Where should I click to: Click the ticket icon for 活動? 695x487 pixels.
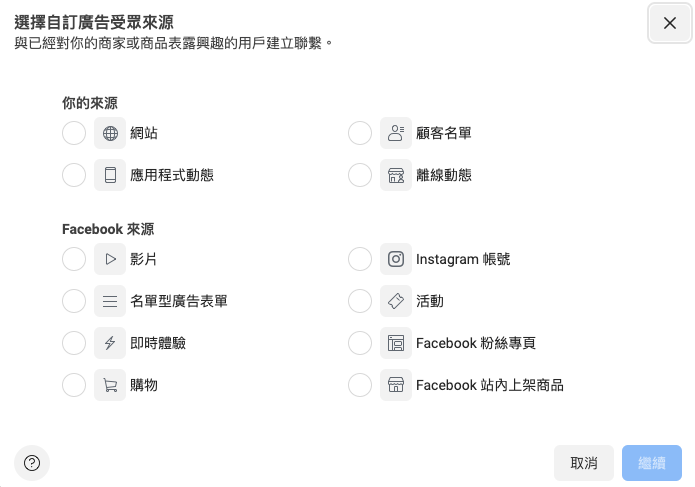[396, 301]
